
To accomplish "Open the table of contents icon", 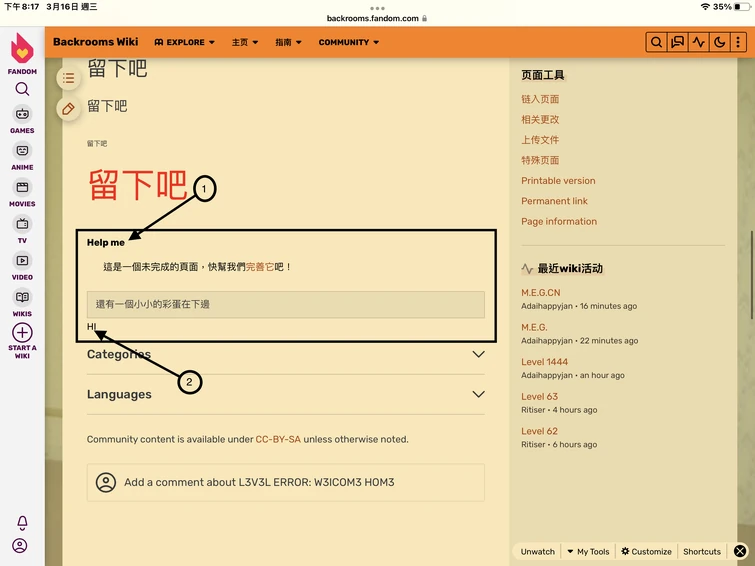I will click(x=68, y=78).
